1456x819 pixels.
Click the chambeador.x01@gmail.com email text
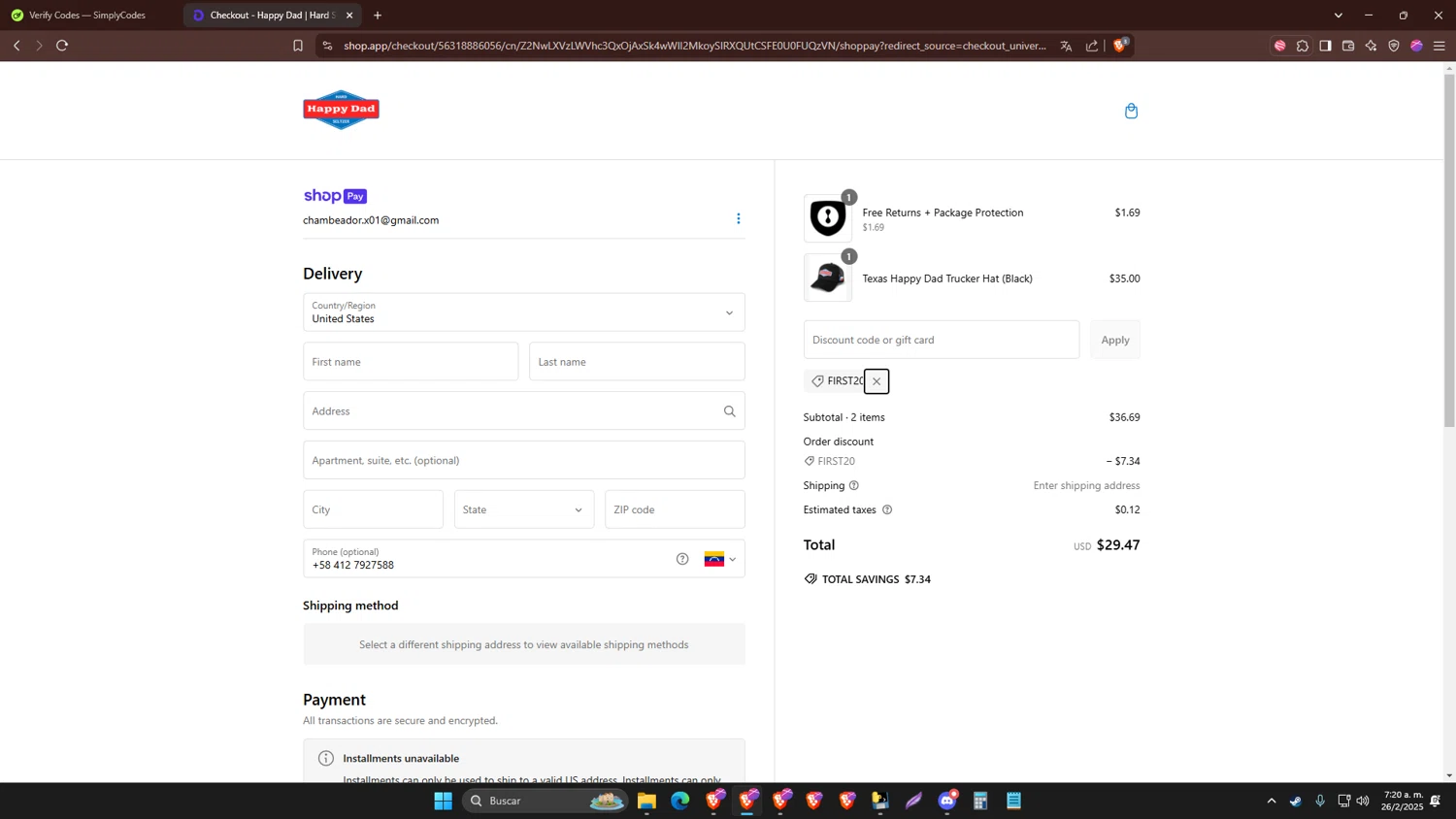pyautogui.click(x=371, y=220)
